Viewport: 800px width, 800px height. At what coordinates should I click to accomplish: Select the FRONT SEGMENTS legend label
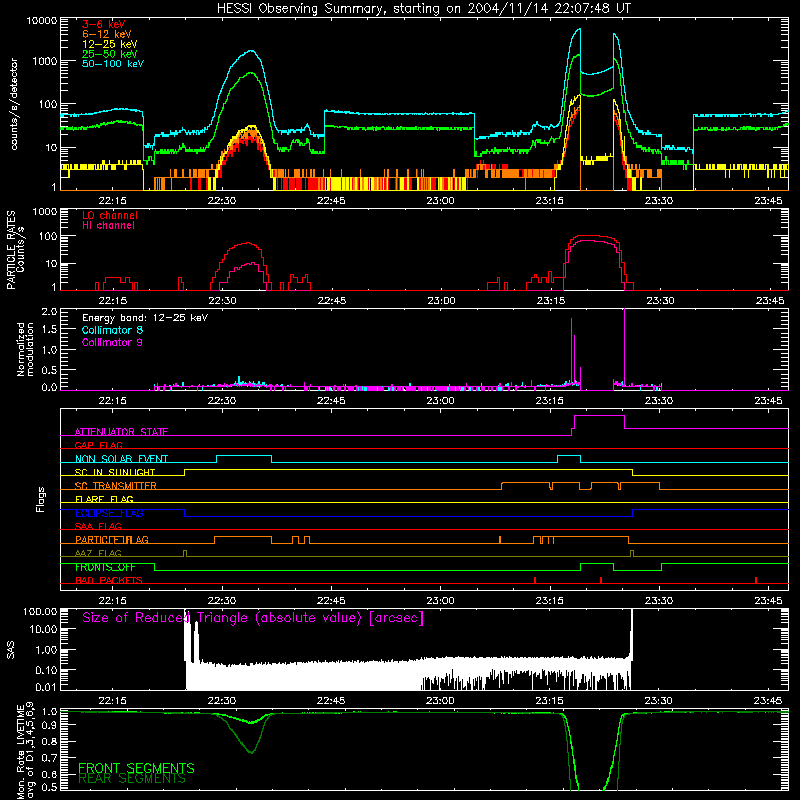tap(136, 768)
